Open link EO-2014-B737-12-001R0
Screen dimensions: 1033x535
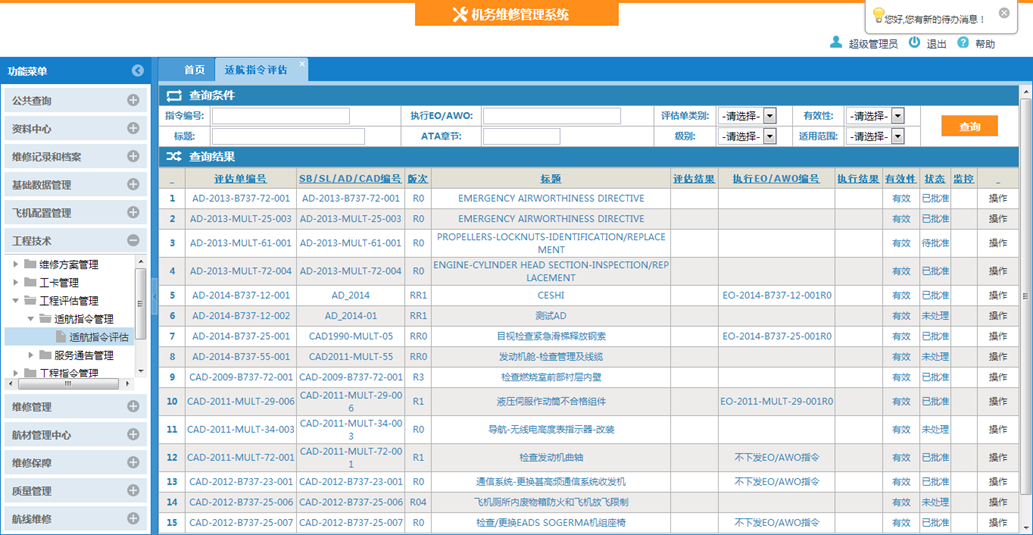tap(777, 295)
